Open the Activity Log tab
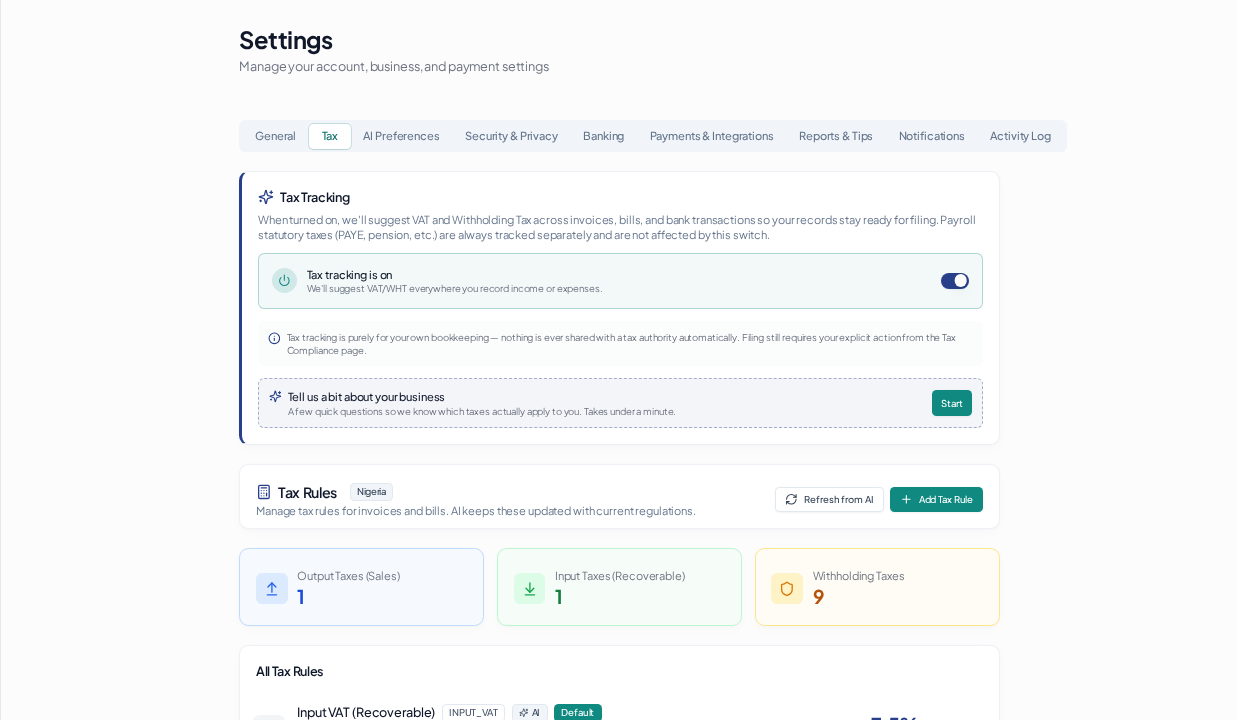 point(1020,136)
